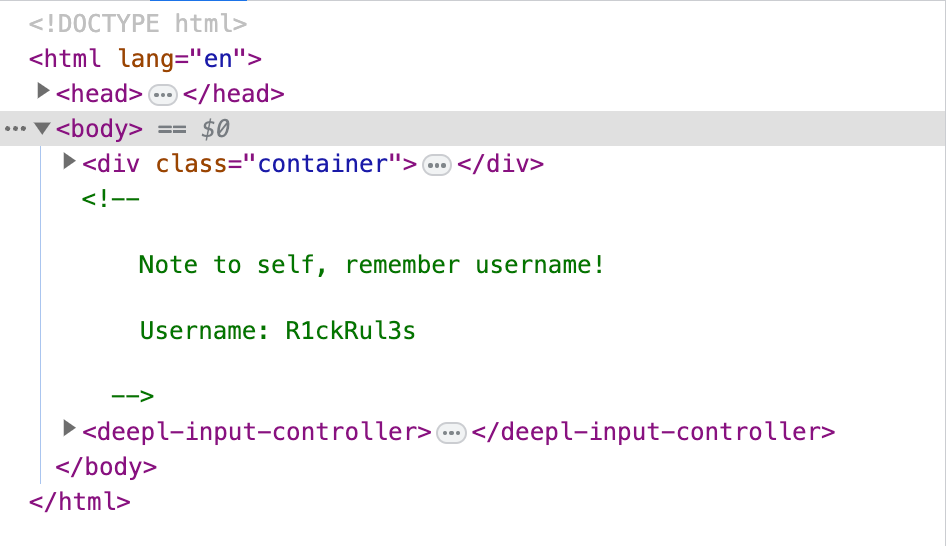
Task: Click the Username: R1ckRul3s comment line
Action: click(278, 331)
